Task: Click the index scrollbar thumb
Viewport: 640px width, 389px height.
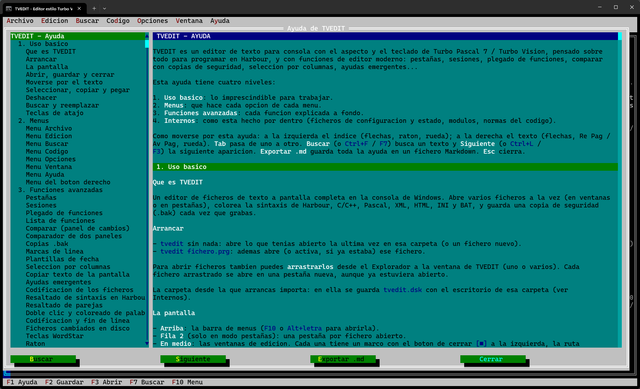Action: (147, 44)
